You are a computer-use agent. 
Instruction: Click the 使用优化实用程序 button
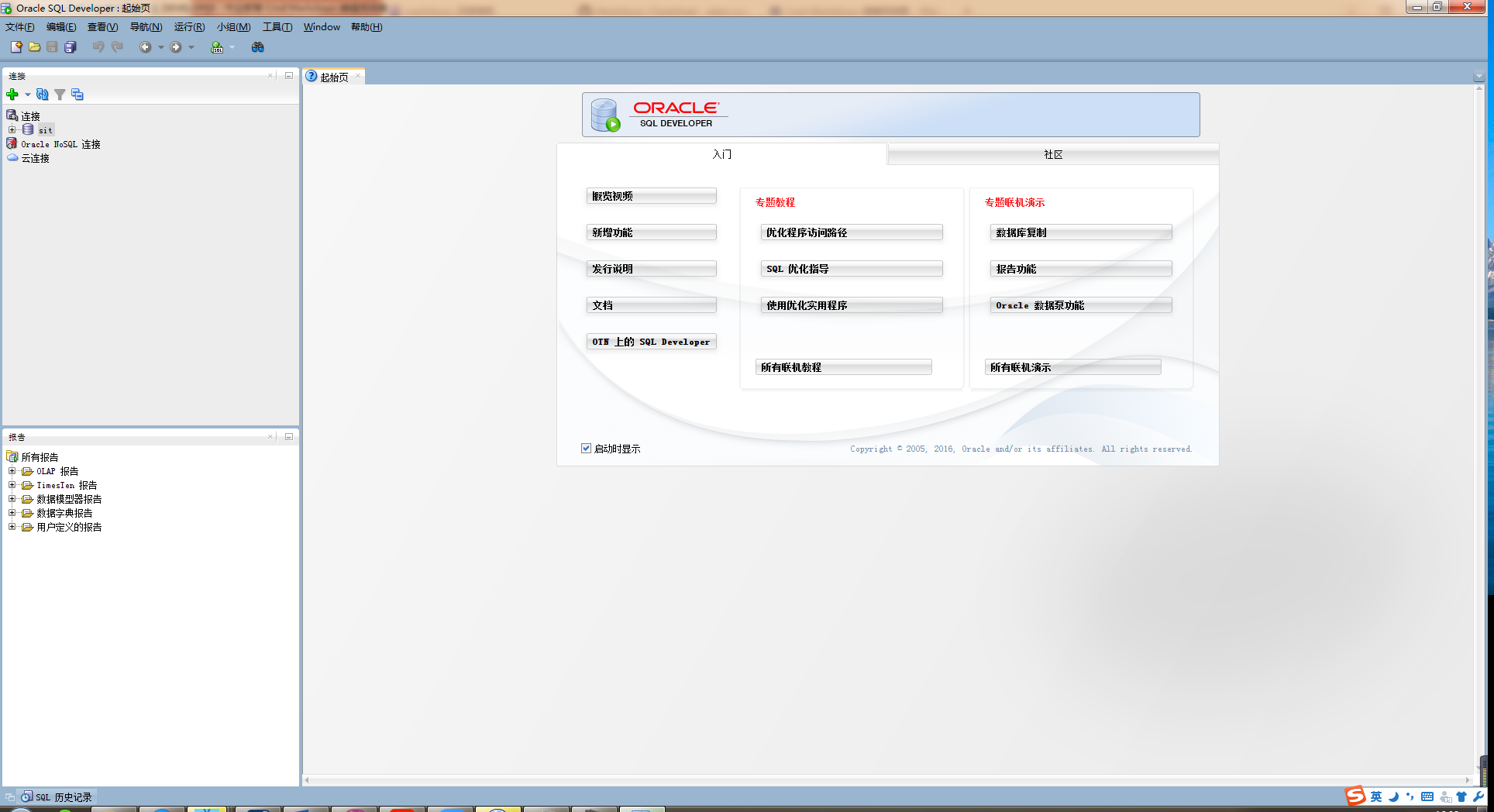click(852, 305)
